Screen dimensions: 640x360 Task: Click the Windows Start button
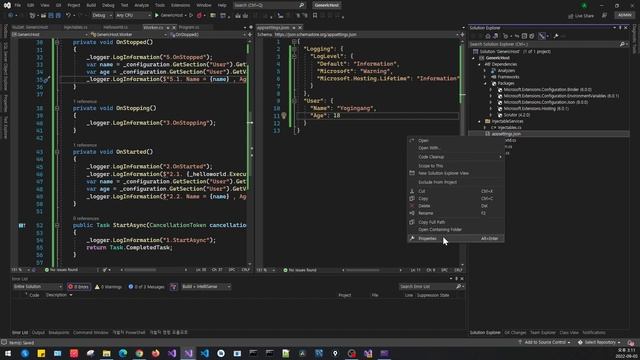click(x=8, y=353)
